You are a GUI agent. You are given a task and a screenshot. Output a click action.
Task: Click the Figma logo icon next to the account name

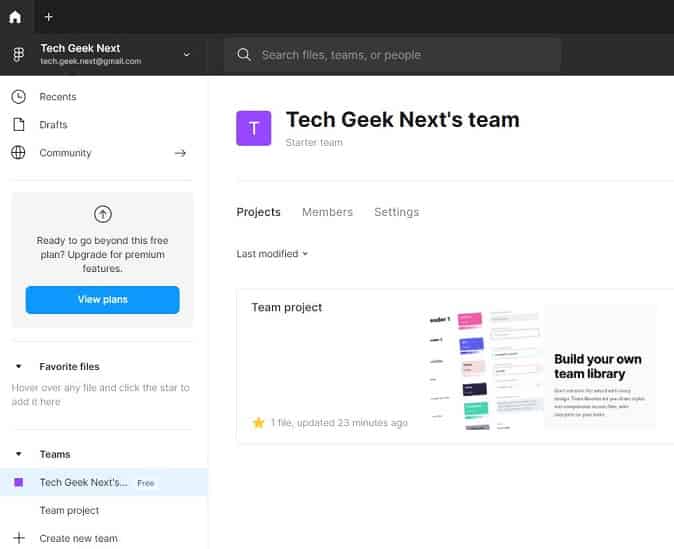coord(18,54)
